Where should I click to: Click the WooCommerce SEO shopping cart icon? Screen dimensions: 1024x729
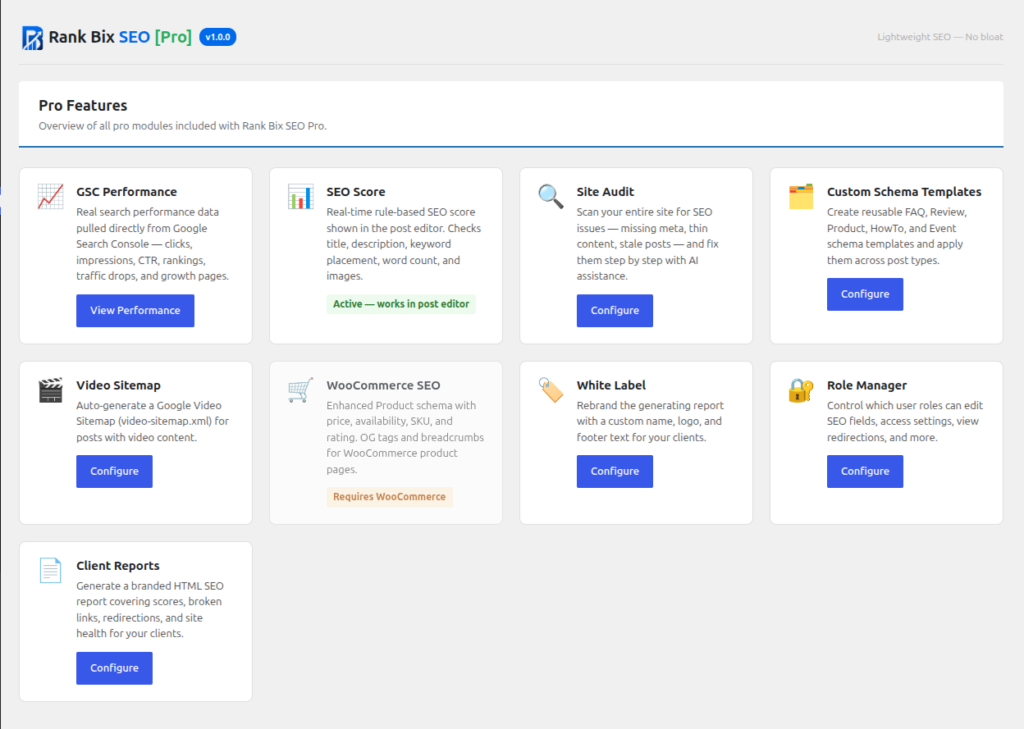click(x=300, y=390)
